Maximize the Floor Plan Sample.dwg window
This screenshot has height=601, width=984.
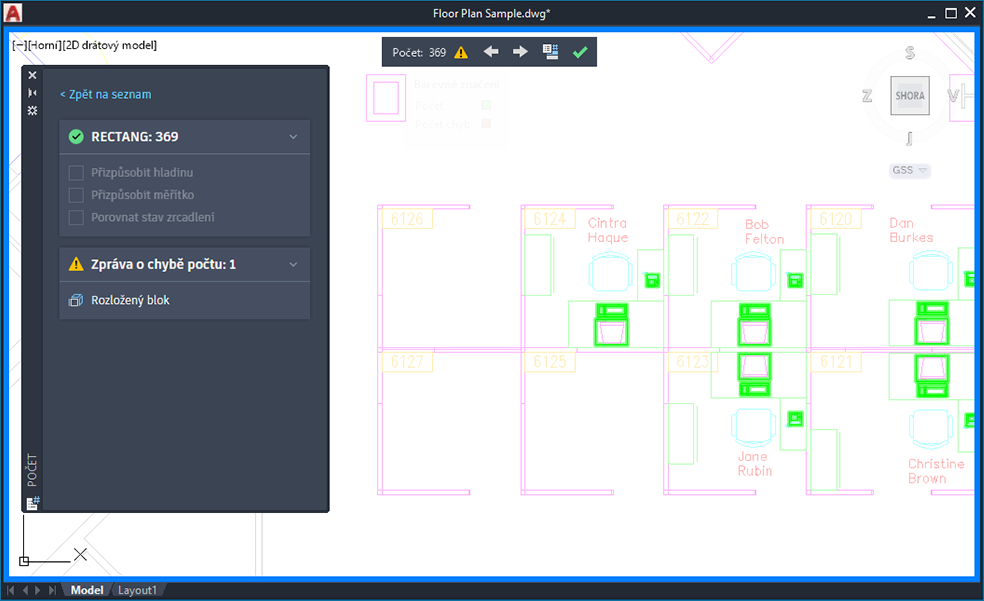click(x=951, y=13)
